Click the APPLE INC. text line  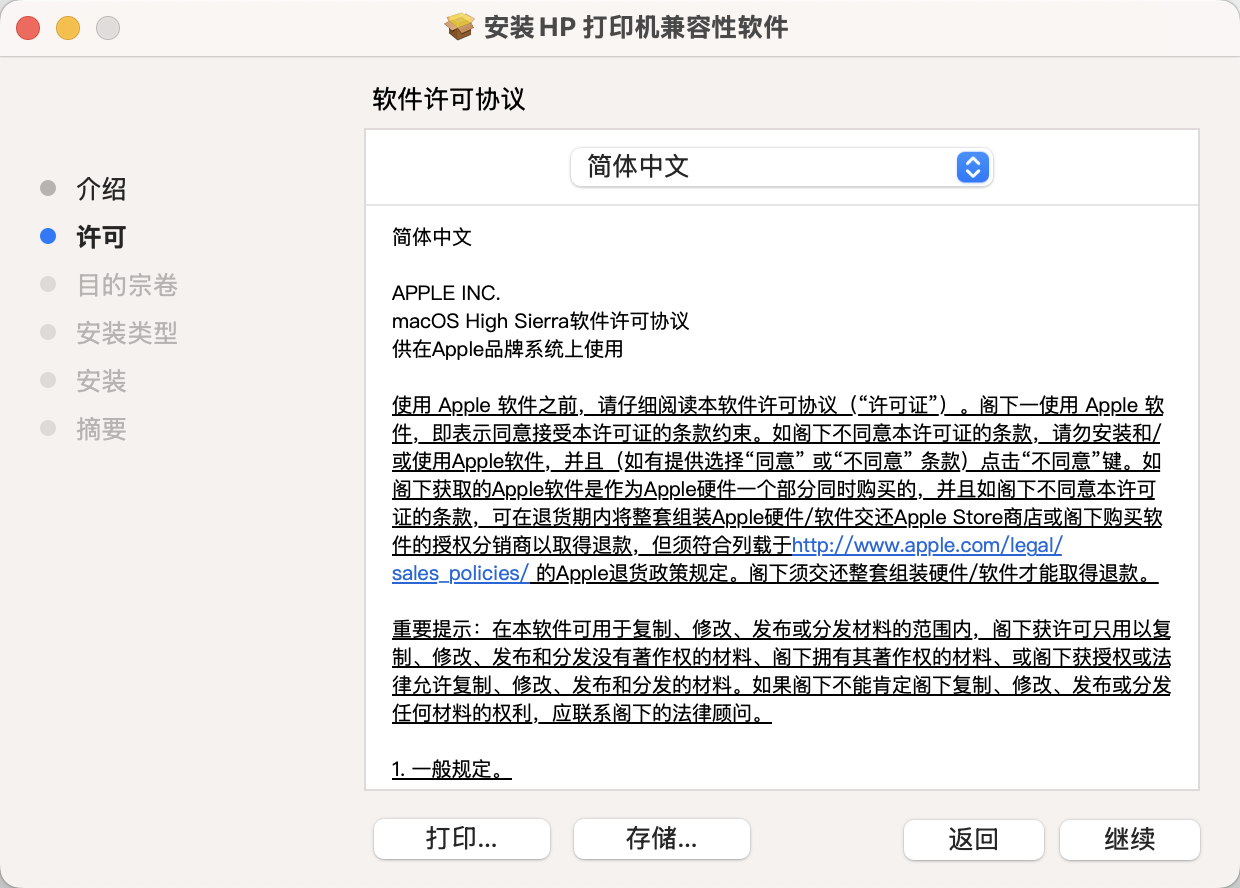[446, 293]
